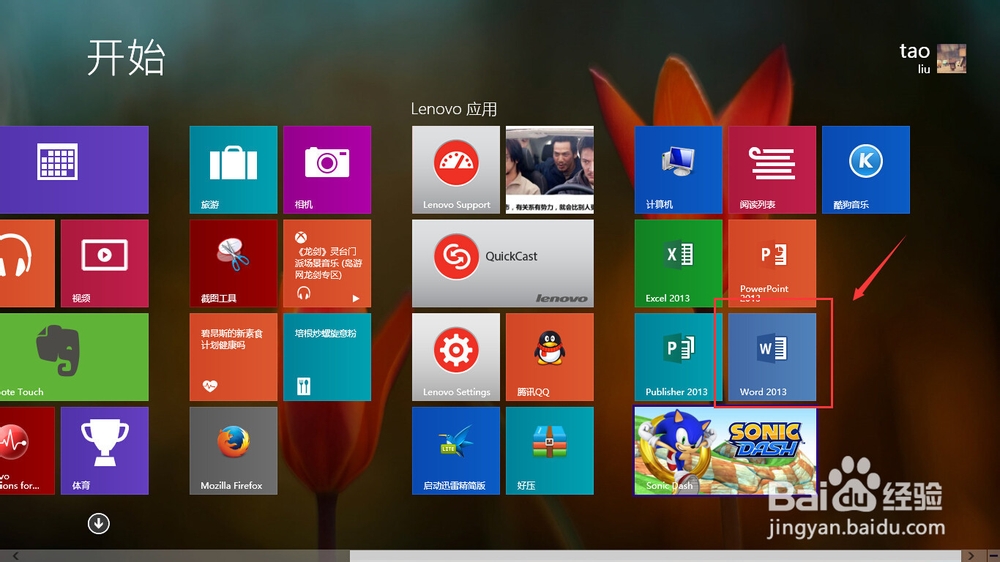The image size is (1000, 562).
Task: Open the food tile 培根炒螺旋意粉
Action: (x=327, y=357)
